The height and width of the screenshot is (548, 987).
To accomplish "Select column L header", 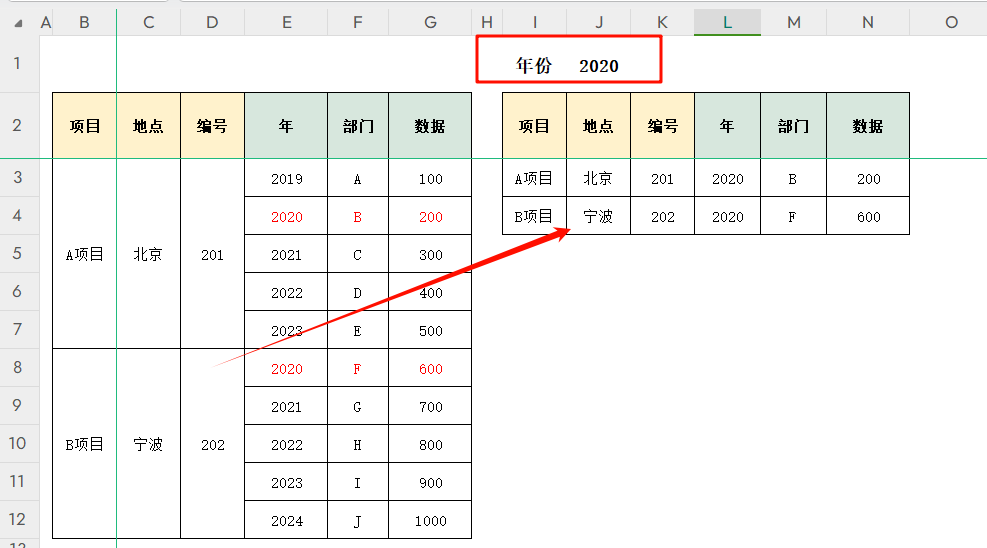I will (727, 23).
